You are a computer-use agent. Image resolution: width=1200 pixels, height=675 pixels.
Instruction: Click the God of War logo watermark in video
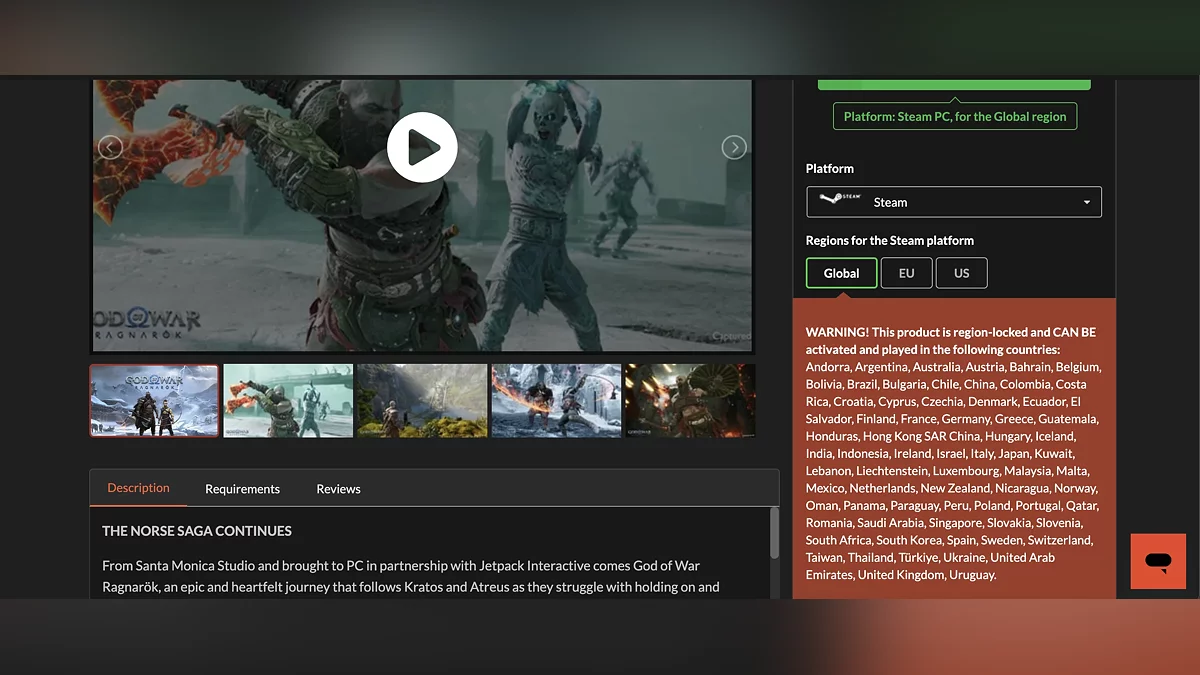[148, 324]
